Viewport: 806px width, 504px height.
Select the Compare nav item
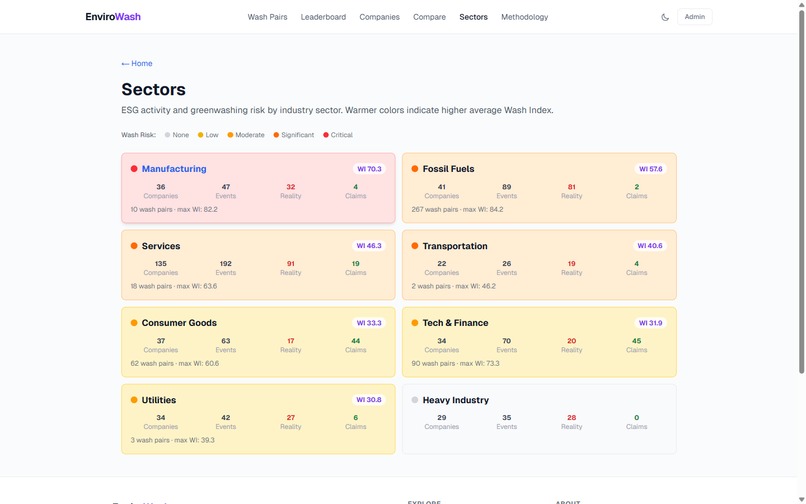(x=429, y=17)
